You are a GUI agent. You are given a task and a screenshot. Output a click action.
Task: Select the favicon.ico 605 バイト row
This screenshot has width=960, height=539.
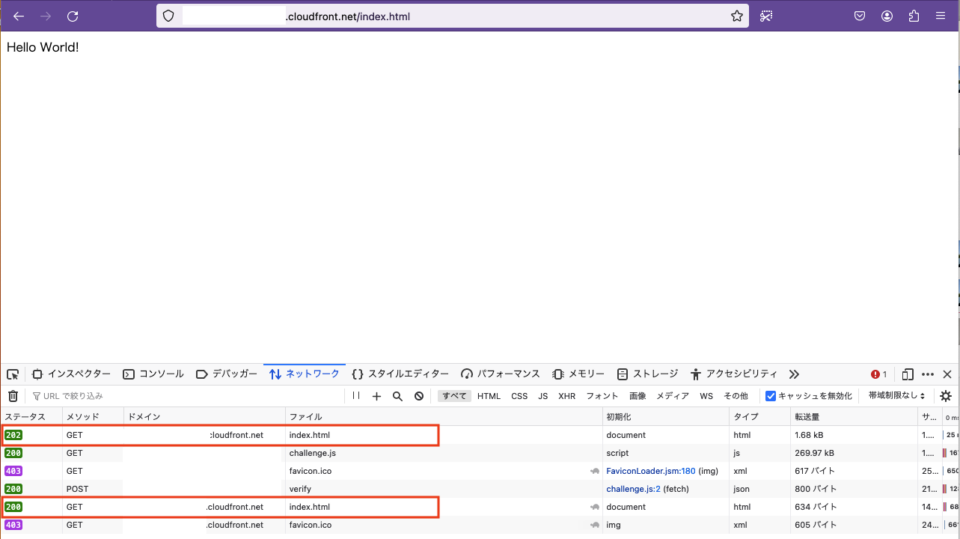click(x=480, y=525)
